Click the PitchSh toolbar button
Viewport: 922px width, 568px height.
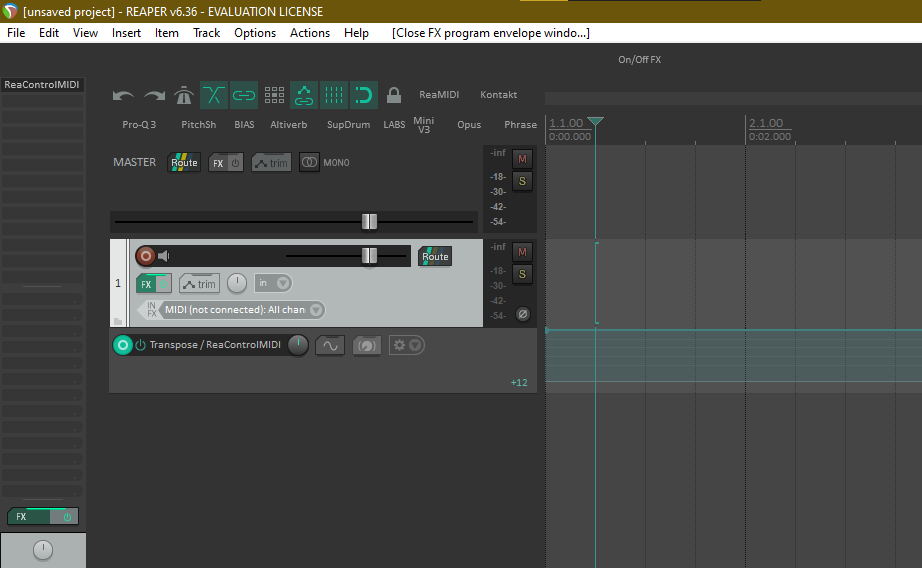pyautogui.click(x=199, y=125)
